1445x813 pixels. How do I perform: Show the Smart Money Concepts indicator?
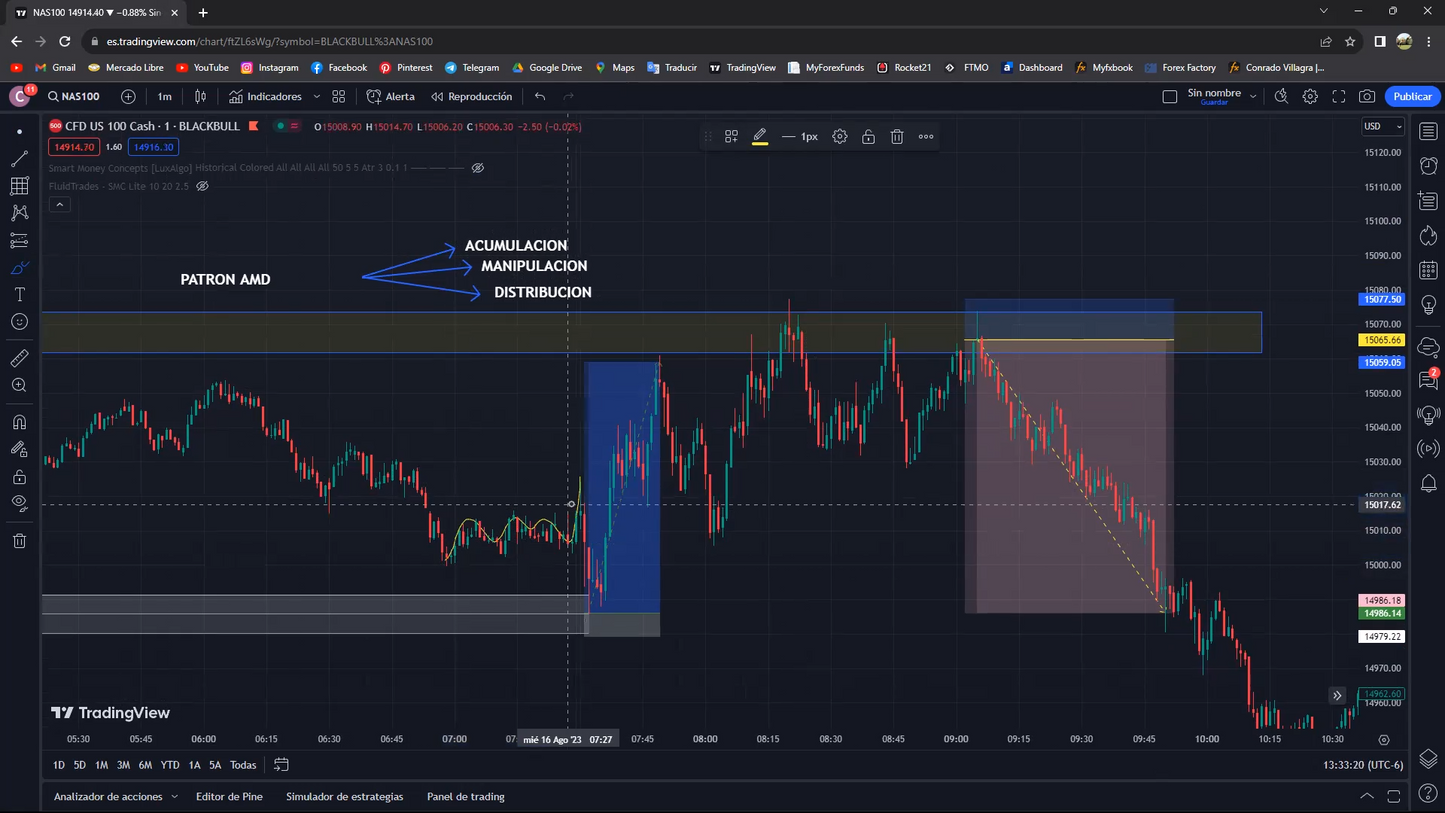[x=478, y=168]
